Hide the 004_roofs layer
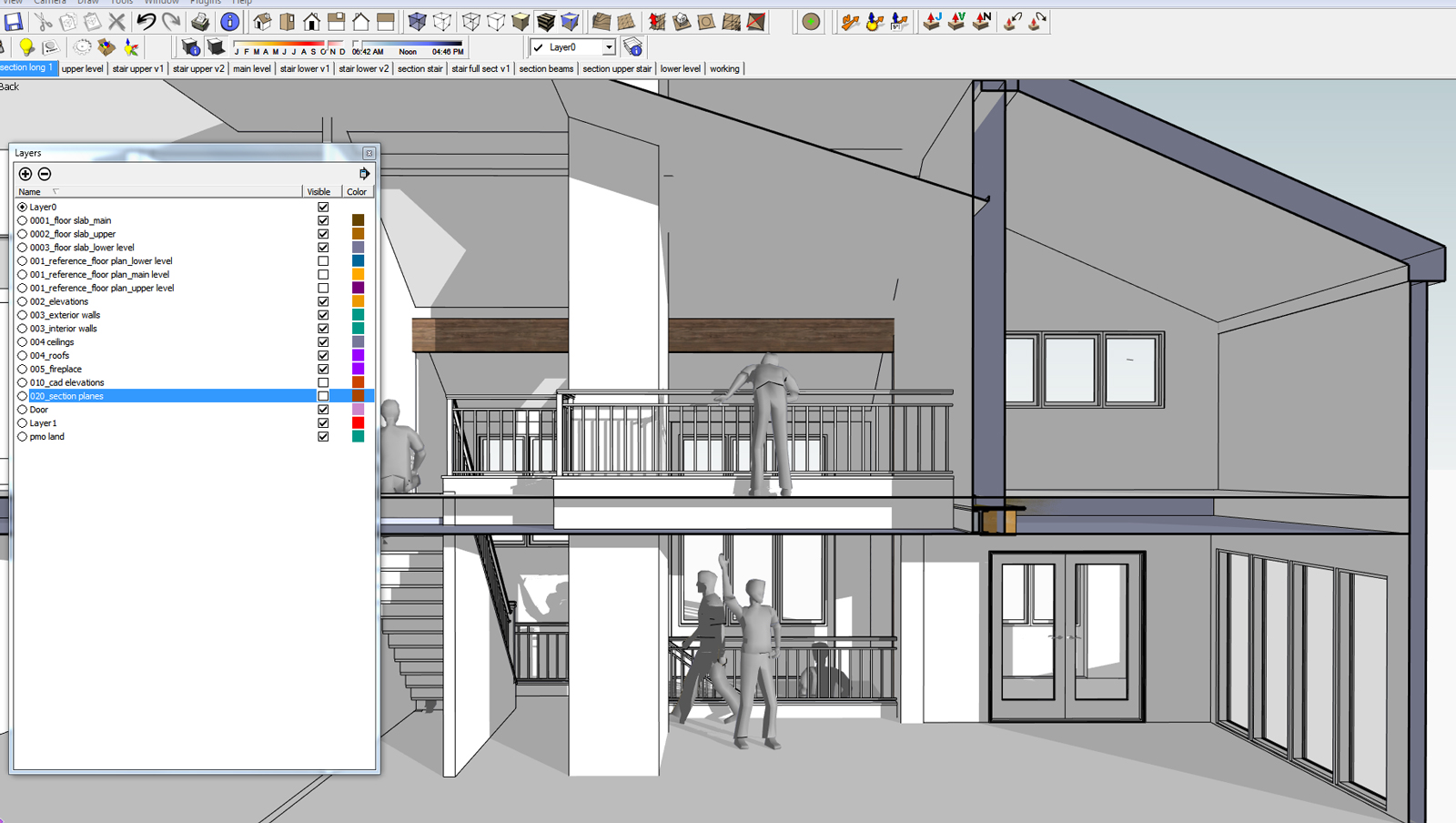Viewport: 1456px width, 823px height. 323,356
